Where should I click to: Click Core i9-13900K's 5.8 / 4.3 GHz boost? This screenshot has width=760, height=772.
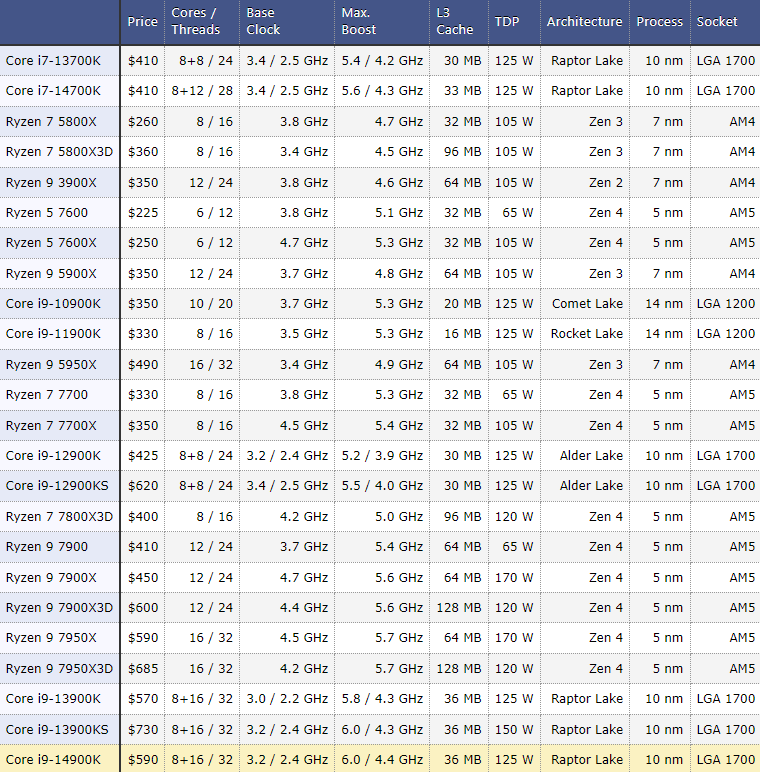[382, 699]
